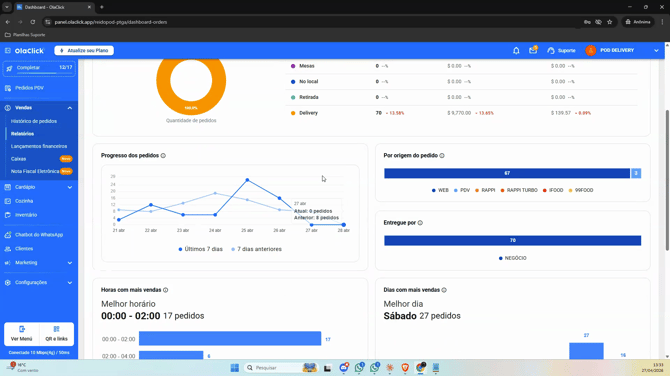
Task: Click the QR e links button
Action: point(56,334)
